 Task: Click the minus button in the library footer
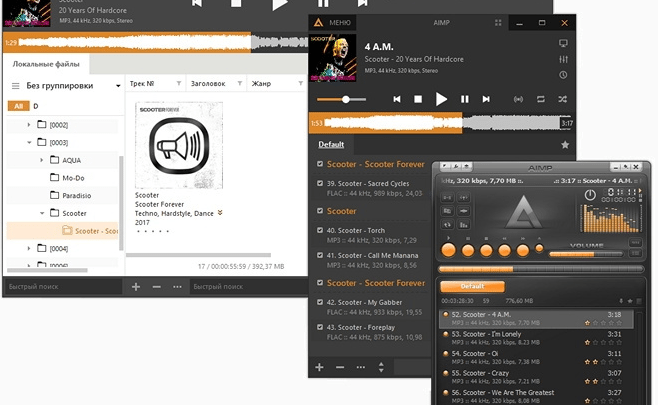click(157, 287)
